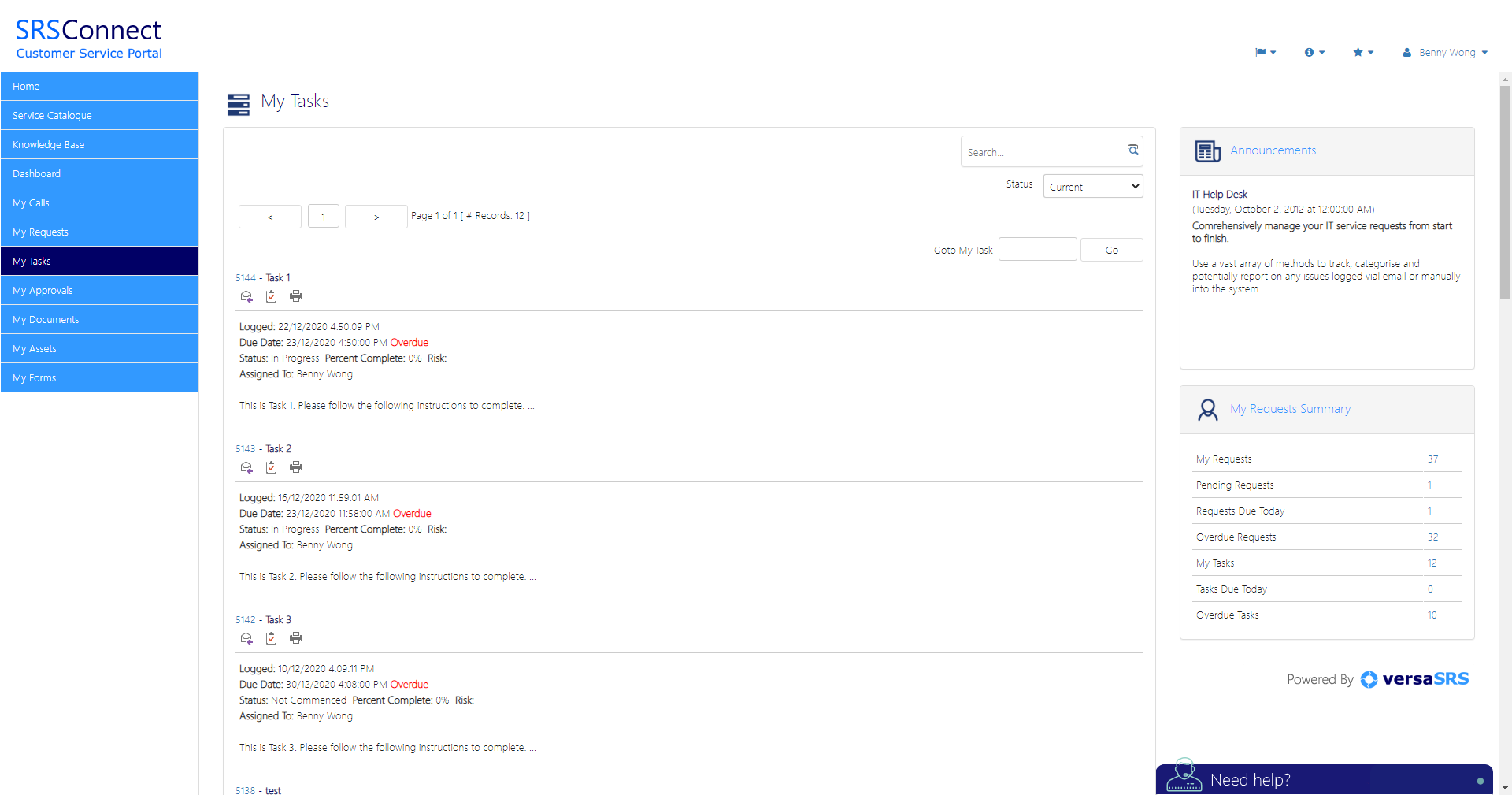Viewport: 1512px width, 795px height.
Task: Click the envelope reply icon under Task 1
Action: (x=246, y=296)
